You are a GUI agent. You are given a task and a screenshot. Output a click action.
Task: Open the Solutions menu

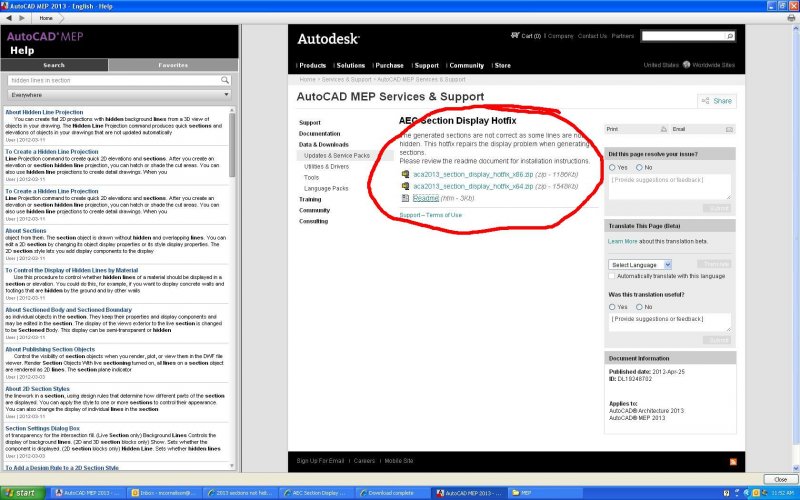[351, 65]
